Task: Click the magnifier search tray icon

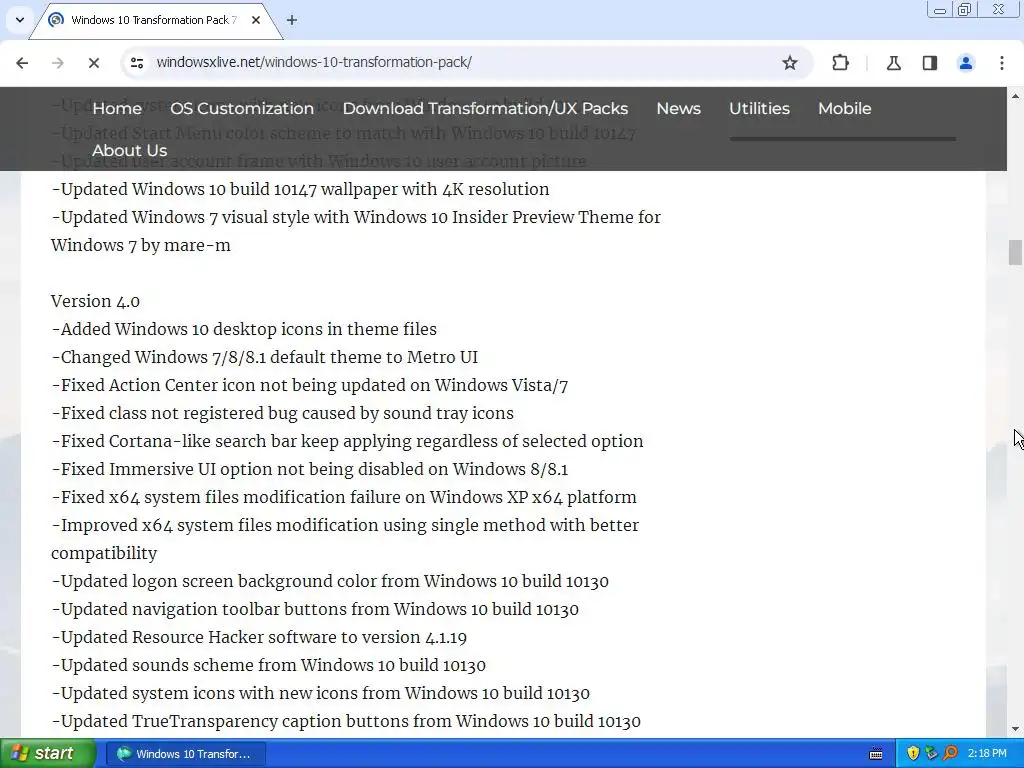Action: point(950,754)
